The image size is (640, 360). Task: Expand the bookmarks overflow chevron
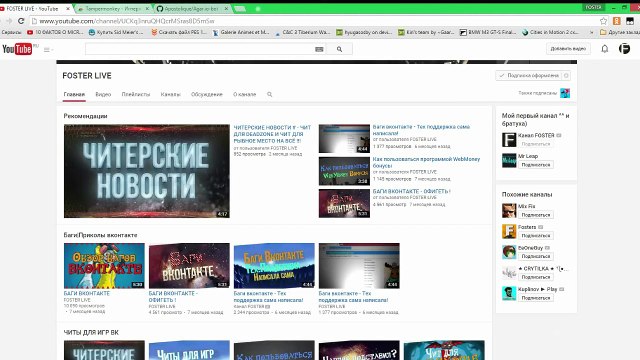coord(592,32)
